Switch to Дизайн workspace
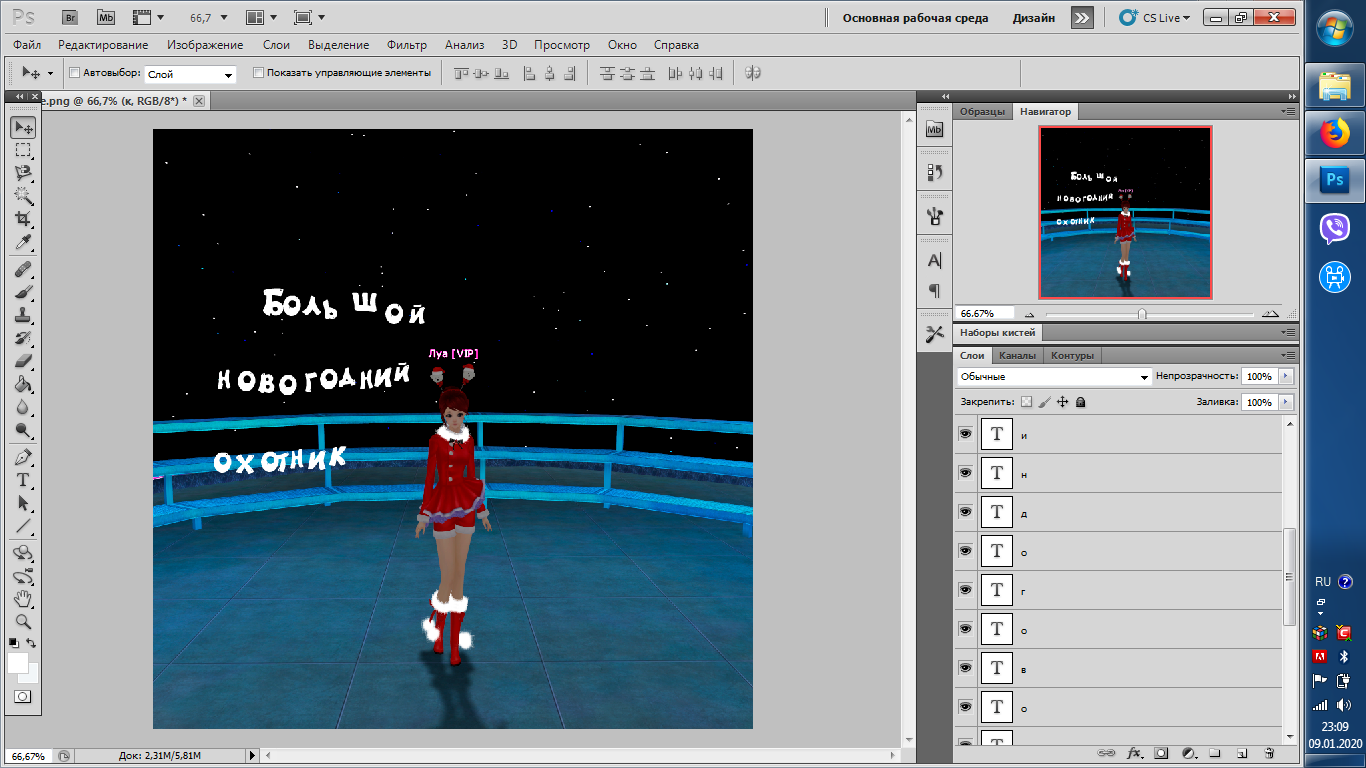 [1033, 18]
